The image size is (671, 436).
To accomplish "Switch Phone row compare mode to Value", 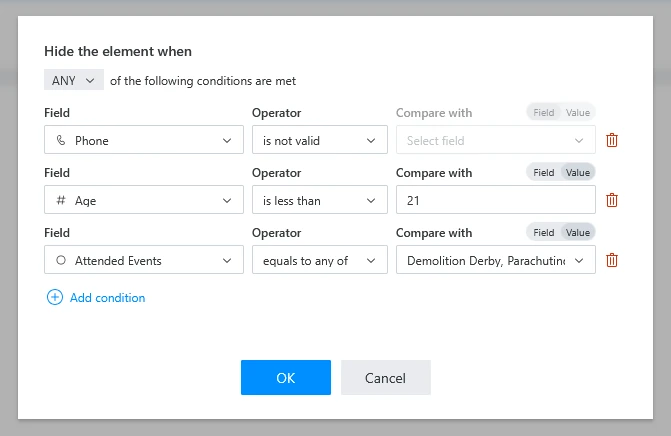I will click(x=578, y=113).
